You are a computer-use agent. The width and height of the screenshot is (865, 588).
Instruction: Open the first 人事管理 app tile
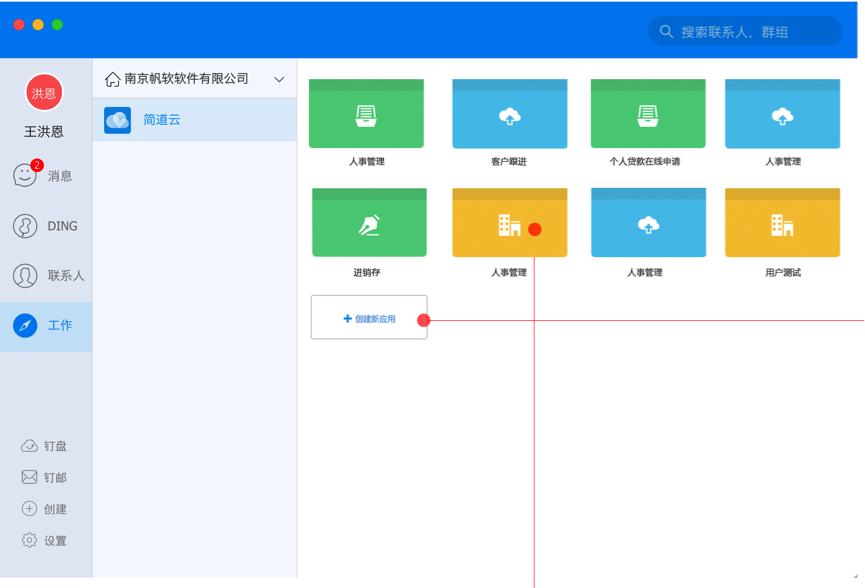tap(366, 113)
